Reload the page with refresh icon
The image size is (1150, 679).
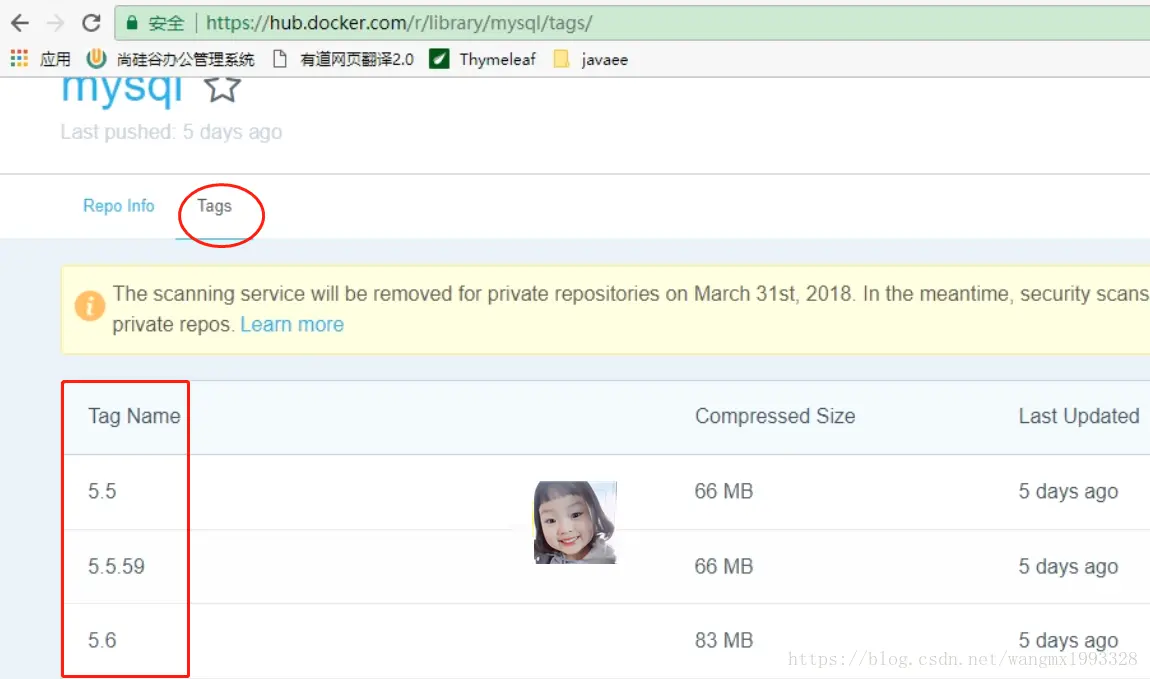tap(91, 23)
